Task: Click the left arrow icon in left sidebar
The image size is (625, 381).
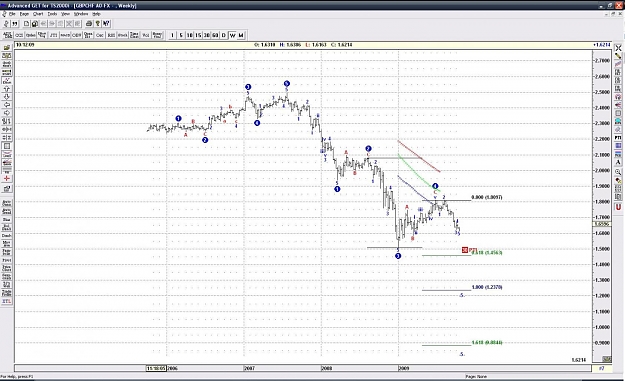Action: coord(7,105)
